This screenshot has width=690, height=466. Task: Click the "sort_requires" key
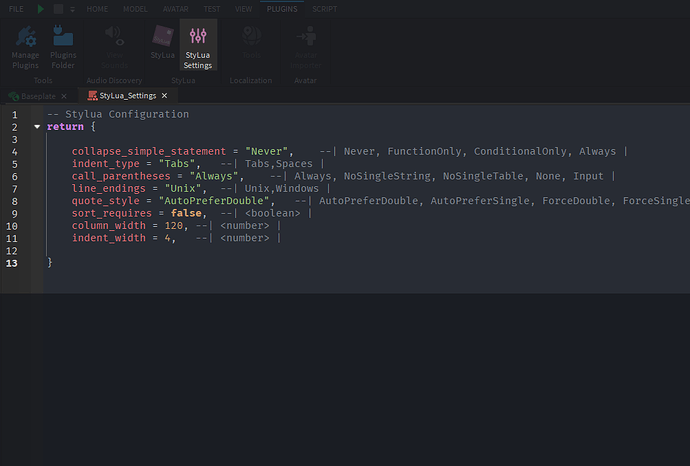point(112,213)
